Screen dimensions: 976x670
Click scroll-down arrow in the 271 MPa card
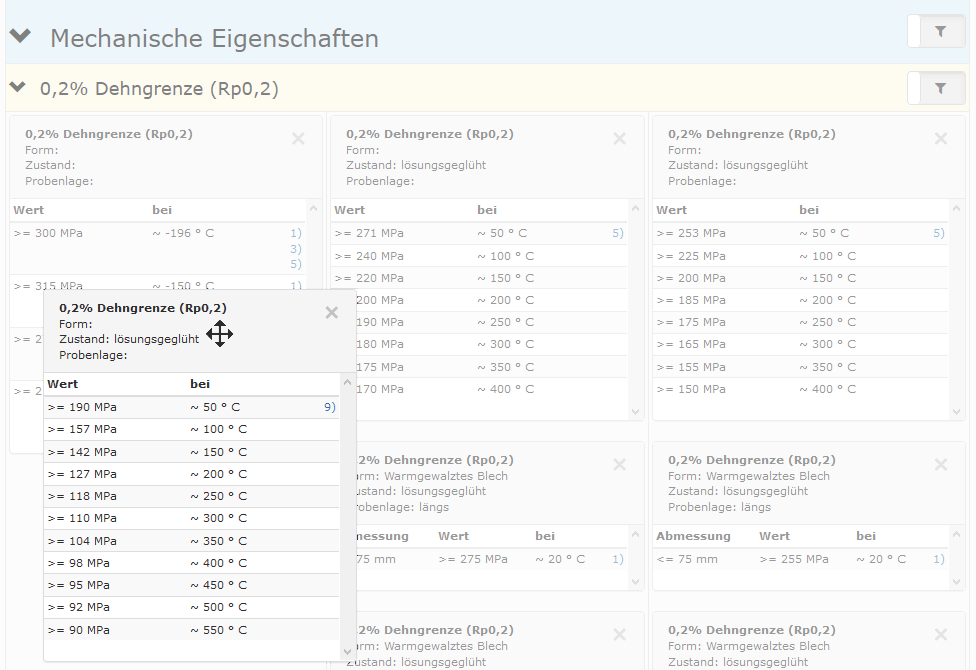[635, 411]
